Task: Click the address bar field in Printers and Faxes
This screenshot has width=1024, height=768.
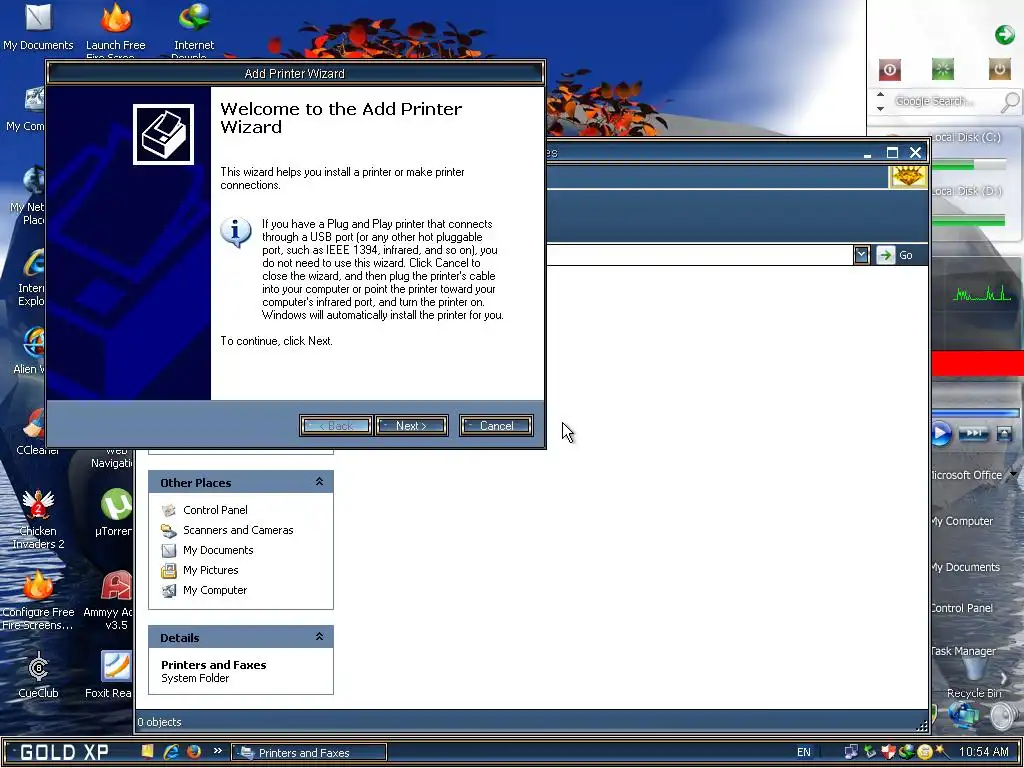Action: [x=699, y=255]
